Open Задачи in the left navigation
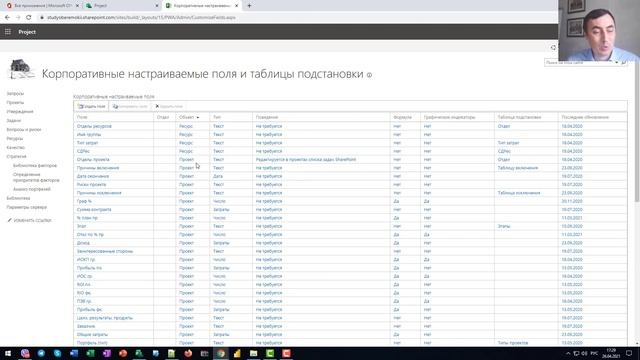This screenshot has height=360, width=640. pyautogui.click(x=13, y=120)
